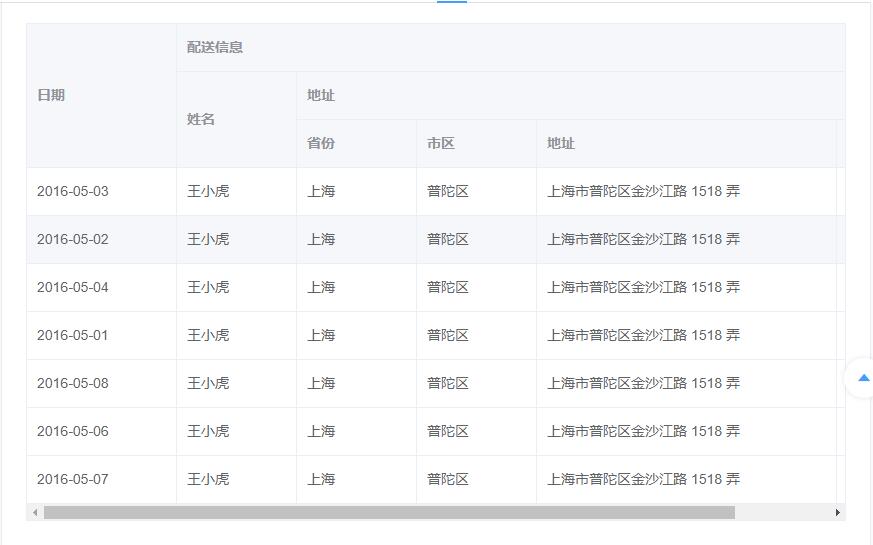Click the horizontal scrollbar left arrow
873x545 pixels.
(35, 512)
